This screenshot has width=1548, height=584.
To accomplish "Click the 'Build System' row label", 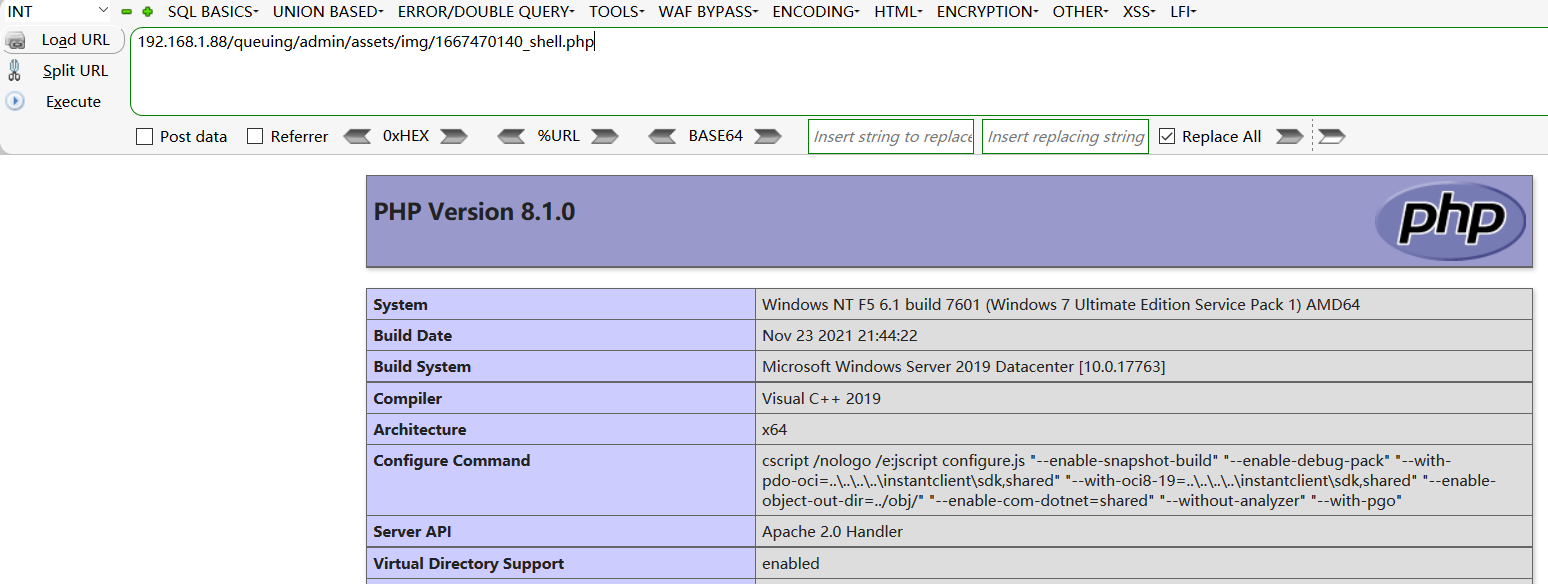I will [x=422, y=367].
